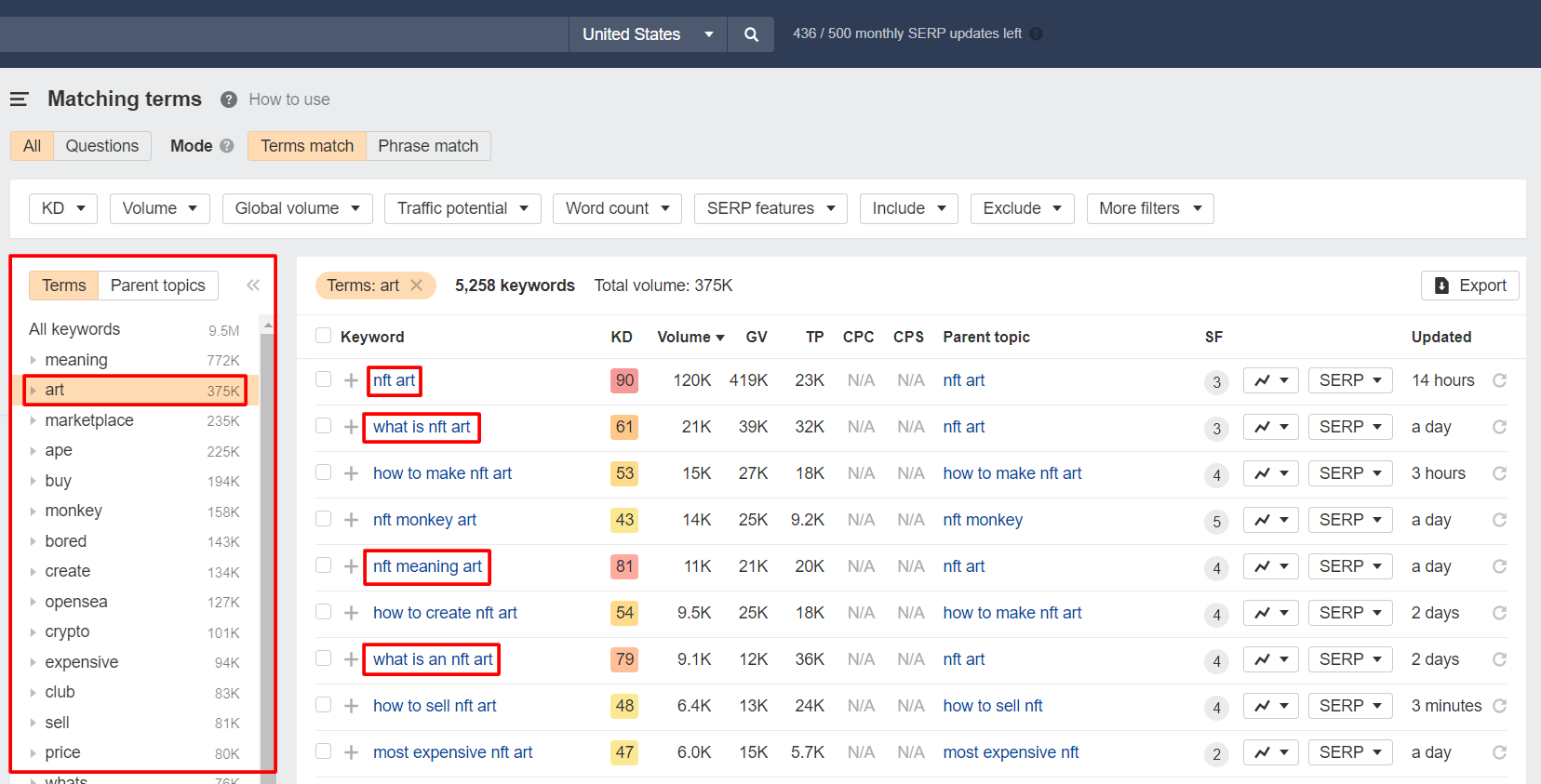Open the hamburger menu beside Matching terms
Viewport: 1541px width, 784px height.
click(20, 99)
